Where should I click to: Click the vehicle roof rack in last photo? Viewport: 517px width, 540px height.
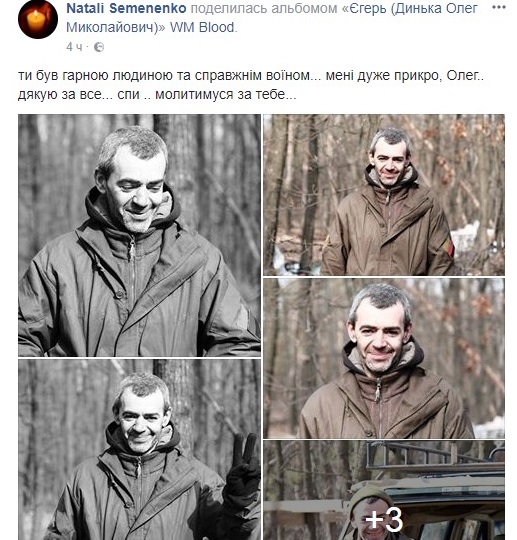coord(434,456)
